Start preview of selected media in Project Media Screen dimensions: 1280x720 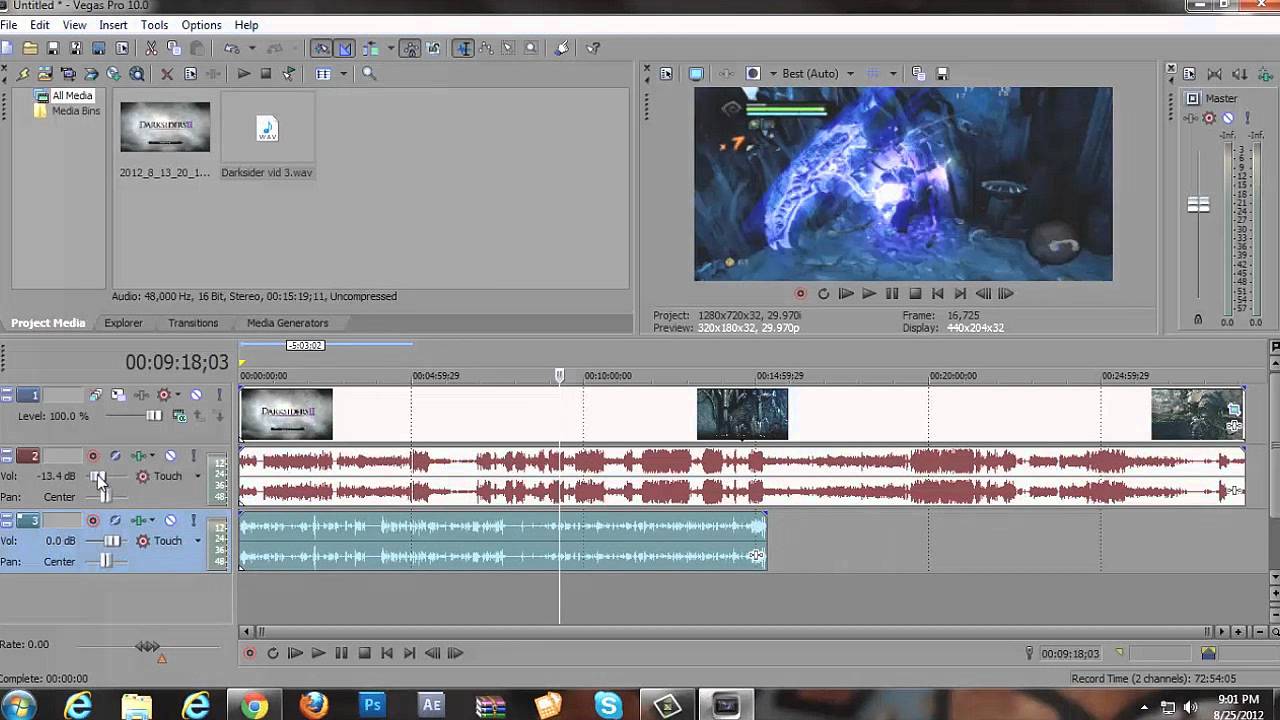(x=243, y=74)
